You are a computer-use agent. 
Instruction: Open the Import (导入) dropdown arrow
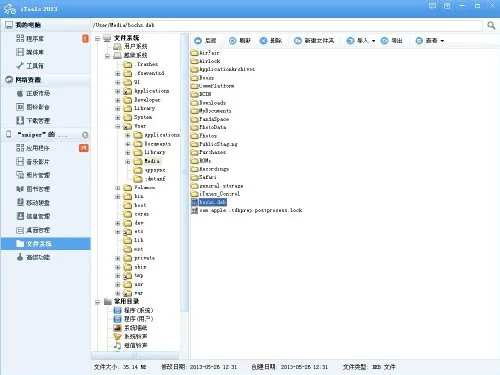(x=373, y=41)
